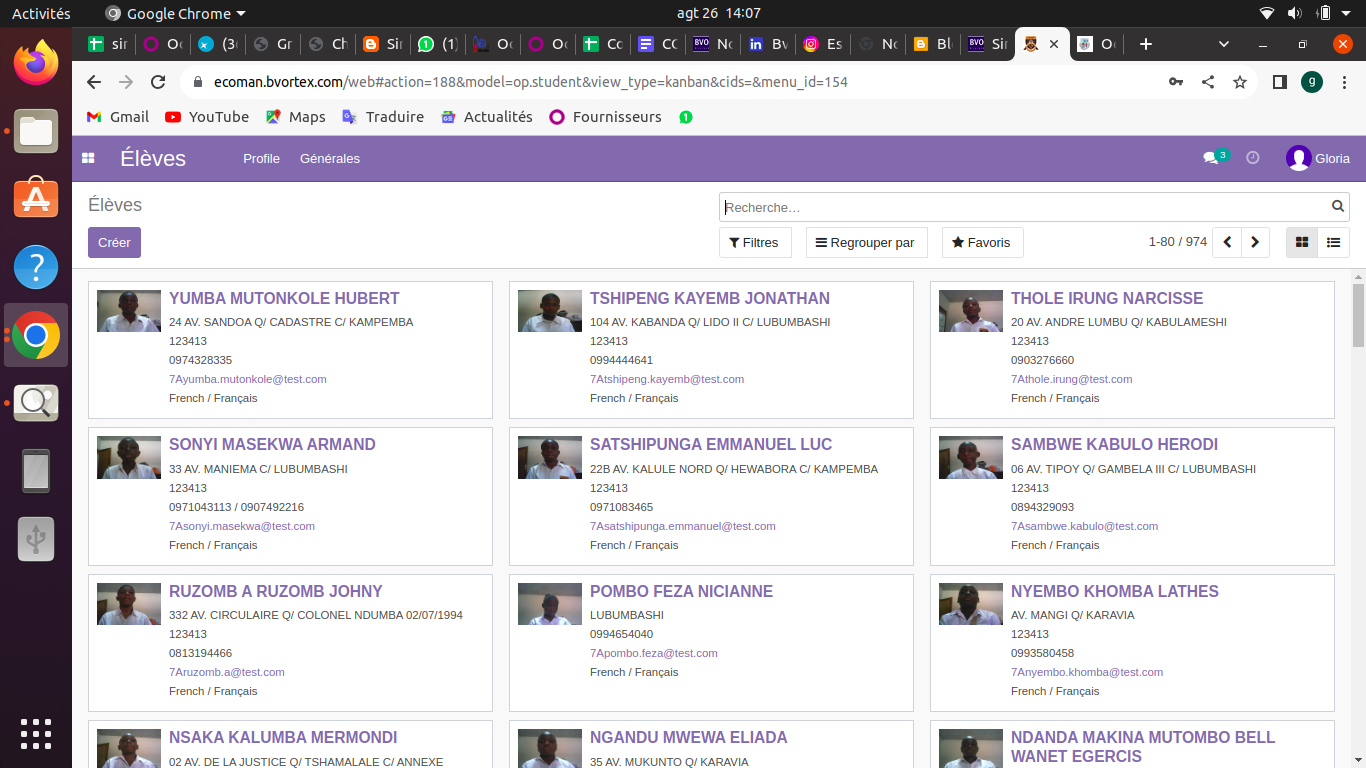Reload the current page

(x=158, y=82)
